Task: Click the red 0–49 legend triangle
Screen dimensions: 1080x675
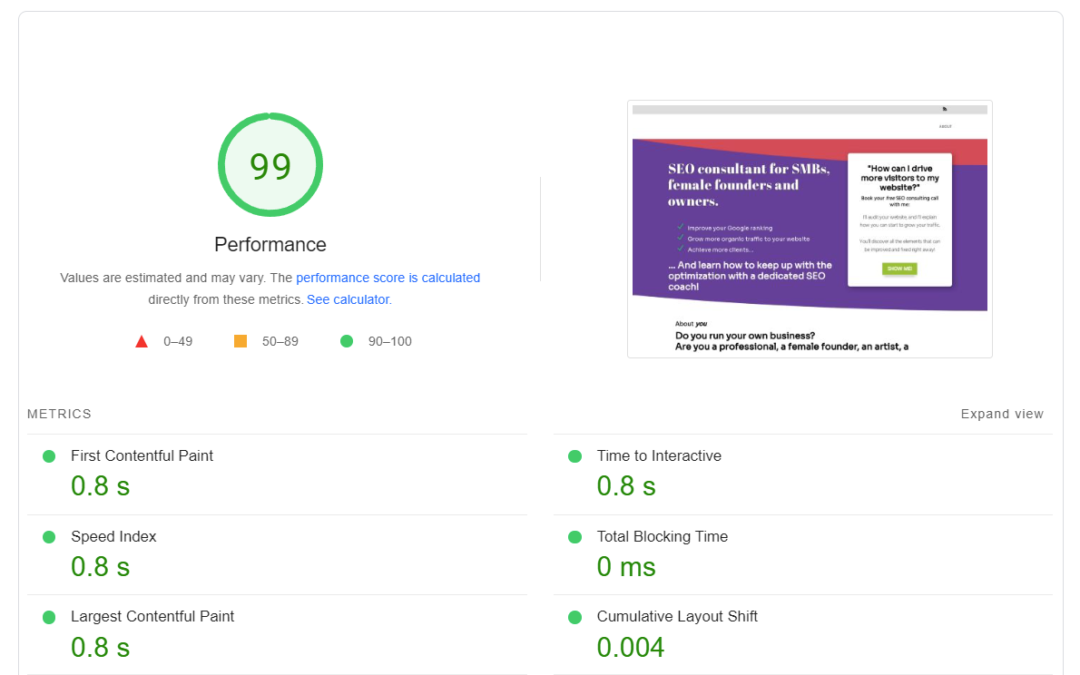Action: [142, 341]
